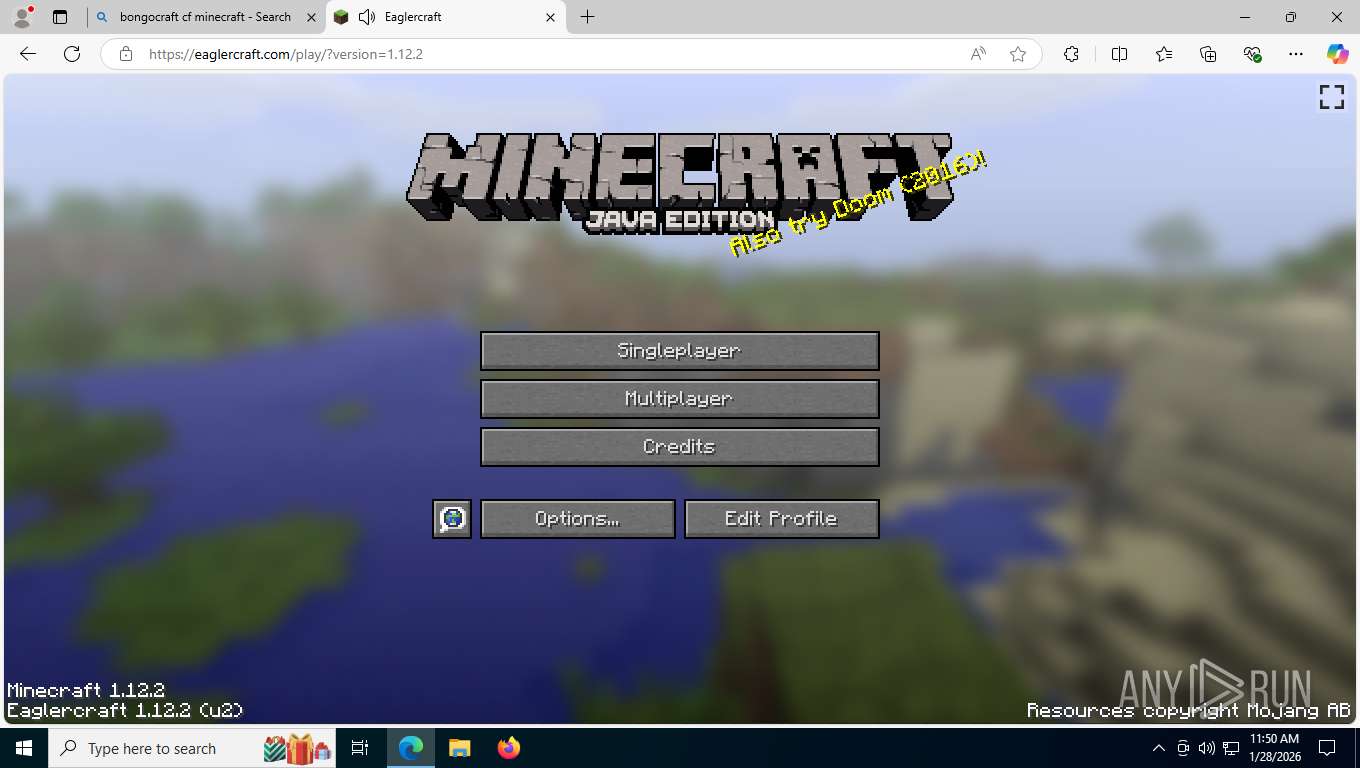Toggle Split screen view
The width and height of the screenshot is (1360, 768).
1119,54
